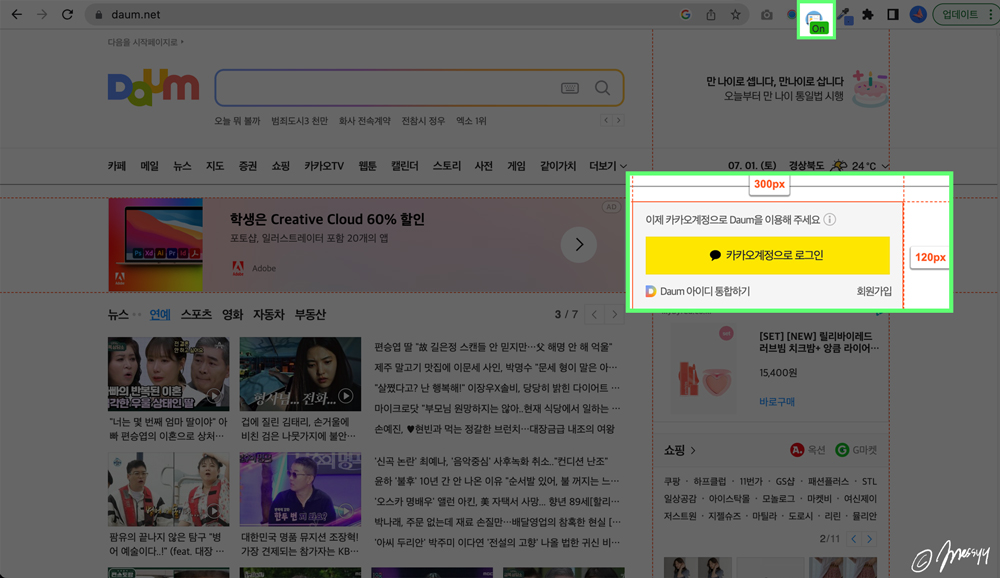Open trending term 엑소 1위
This screenshot has width=1000, height=578.
(x=471, y=121)
